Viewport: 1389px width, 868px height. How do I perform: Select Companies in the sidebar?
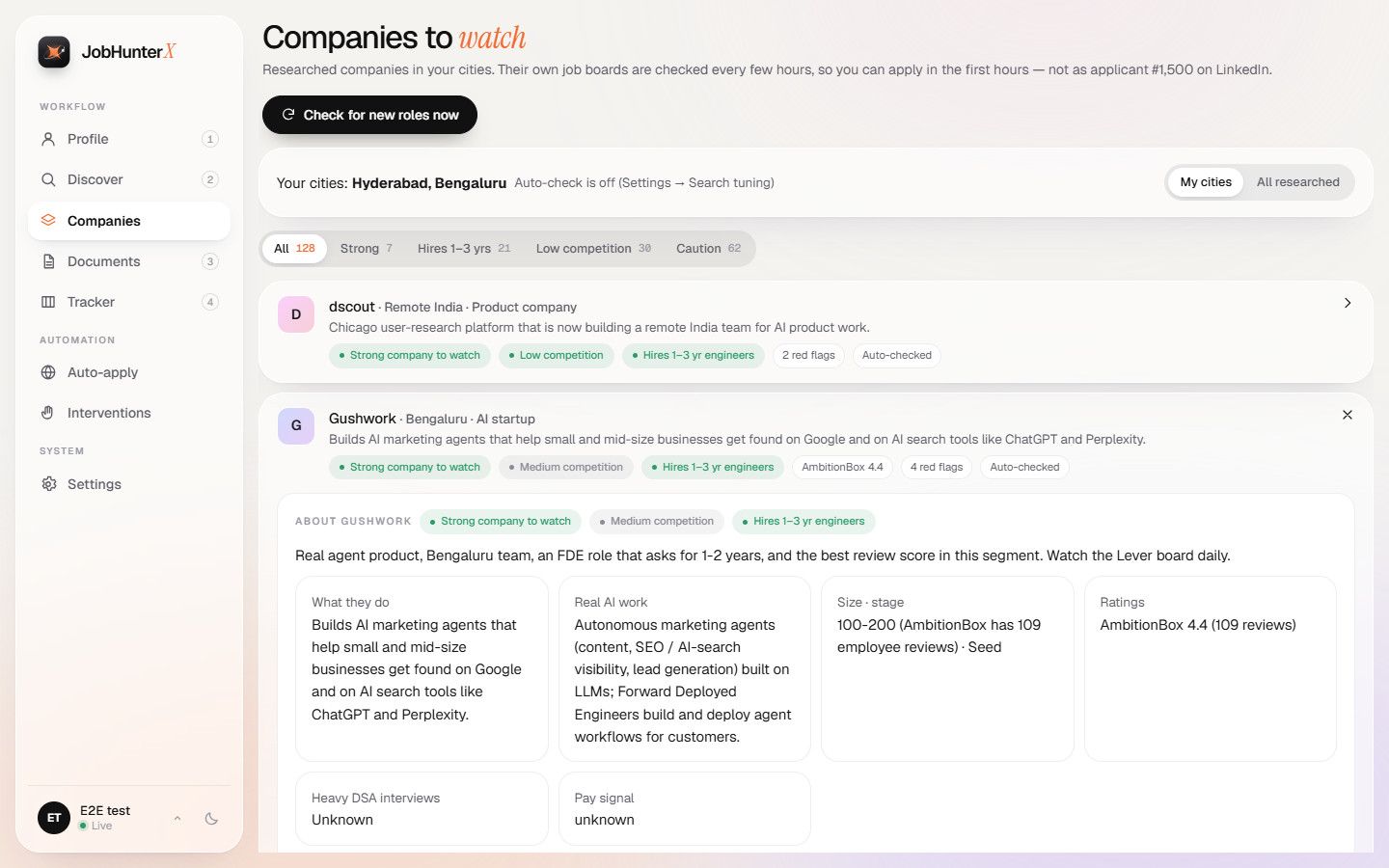tap(129, 221)
